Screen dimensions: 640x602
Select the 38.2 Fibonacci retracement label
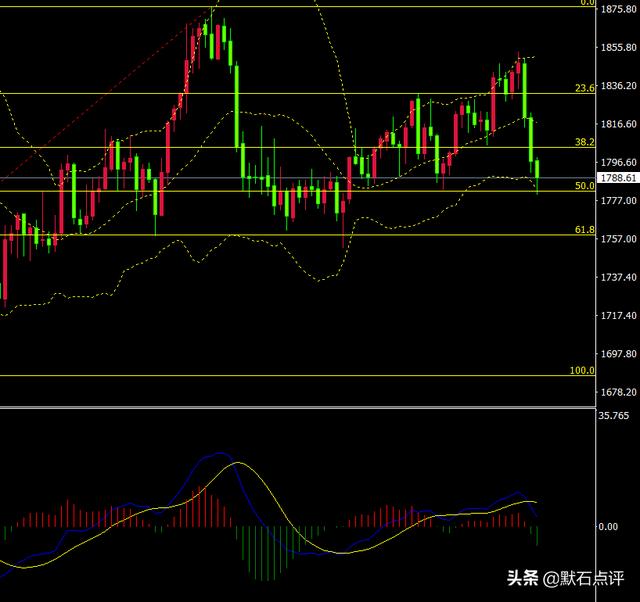click(585, 142)
